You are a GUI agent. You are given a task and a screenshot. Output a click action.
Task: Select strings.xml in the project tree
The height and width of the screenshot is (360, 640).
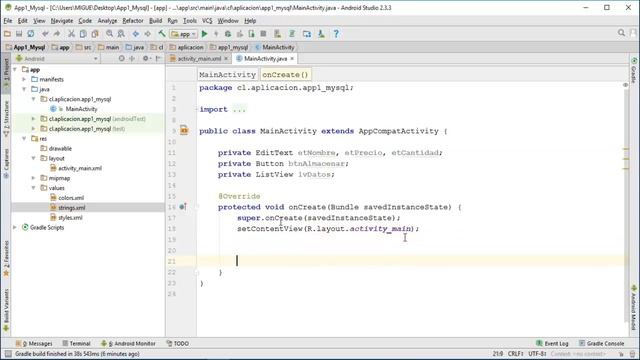click(x=71, y=208)
